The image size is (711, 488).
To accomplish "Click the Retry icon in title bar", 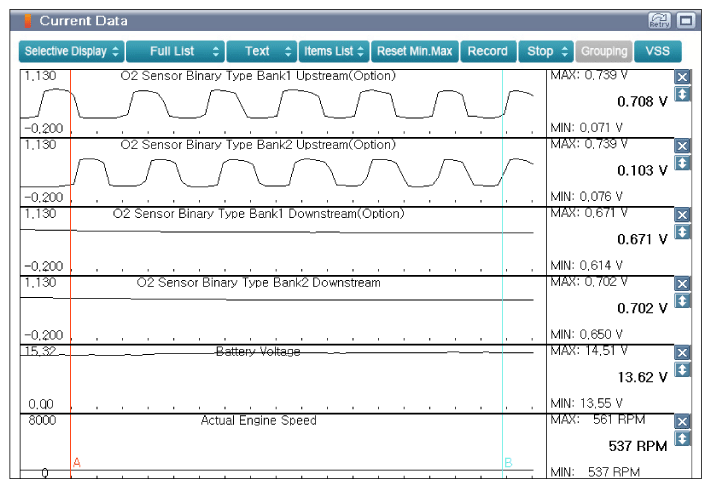I will click(x=659, y=20).
